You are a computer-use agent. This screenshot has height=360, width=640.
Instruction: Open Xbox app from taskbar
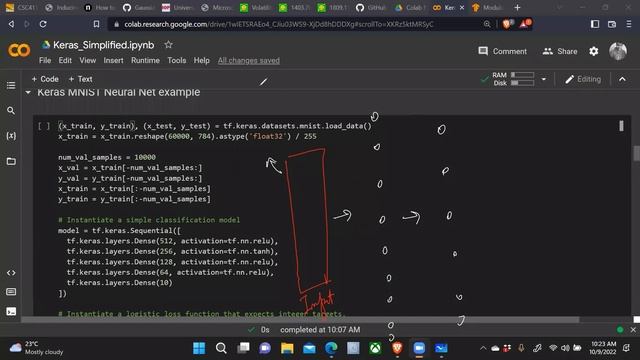tap(375, 348)
